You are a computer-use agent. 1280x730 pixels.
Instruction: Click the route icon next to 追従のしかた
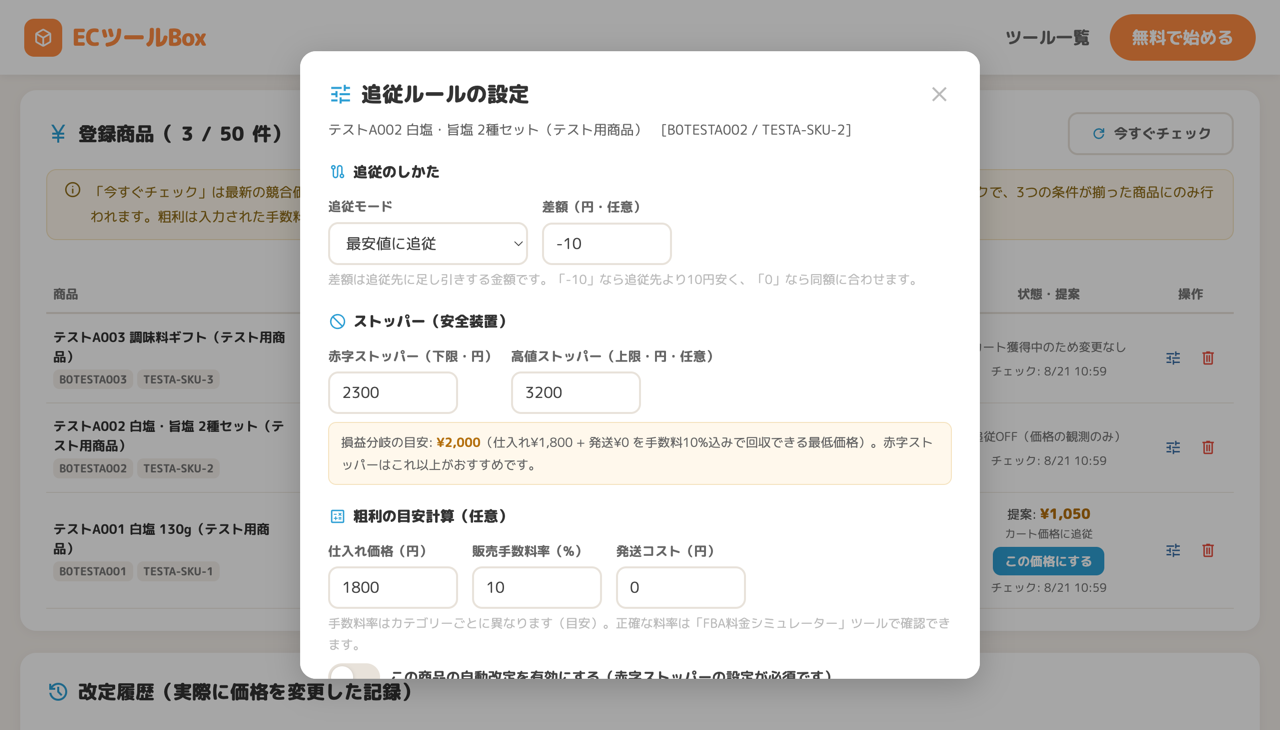337,172
